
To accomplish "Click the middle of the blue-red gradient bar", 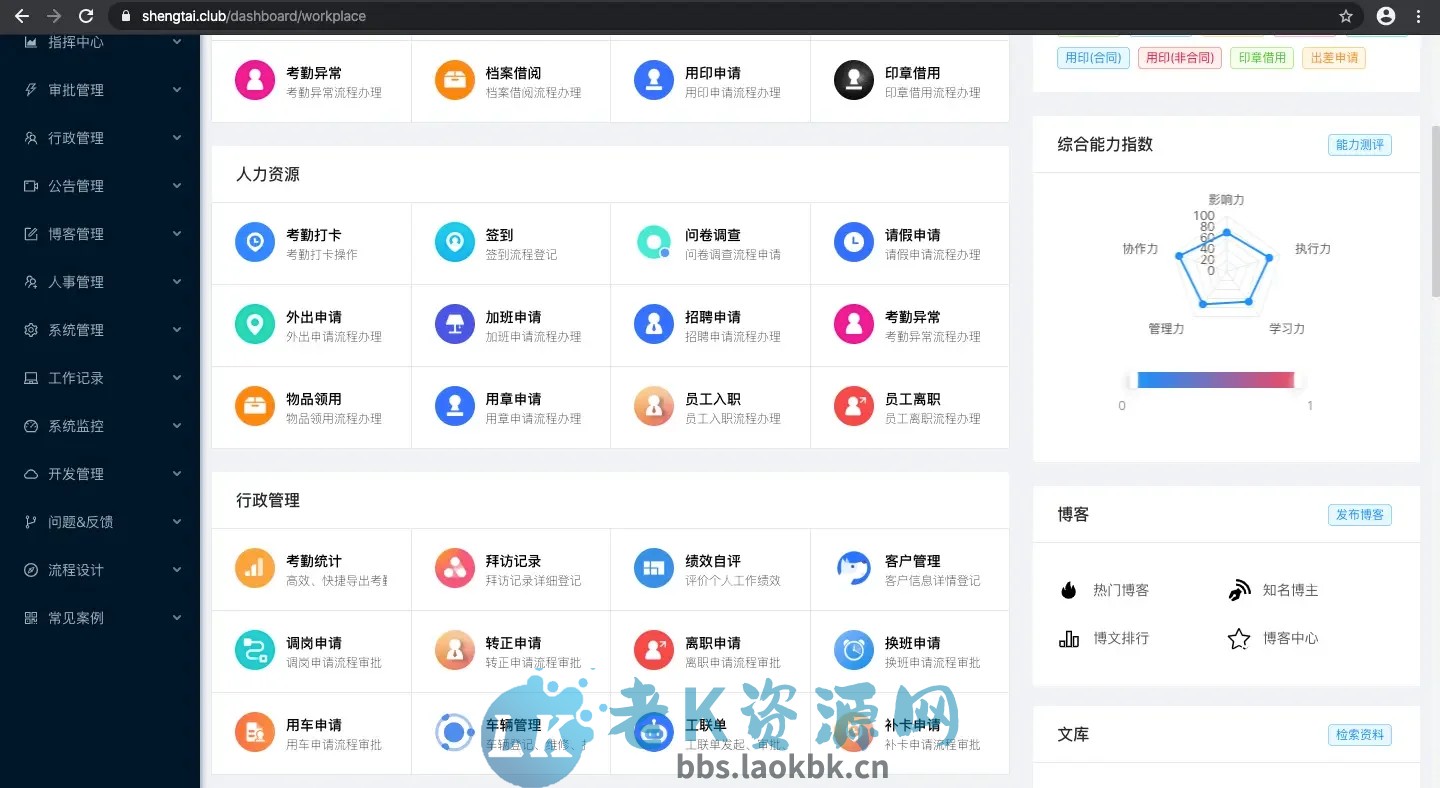I will pos(1216,380).
